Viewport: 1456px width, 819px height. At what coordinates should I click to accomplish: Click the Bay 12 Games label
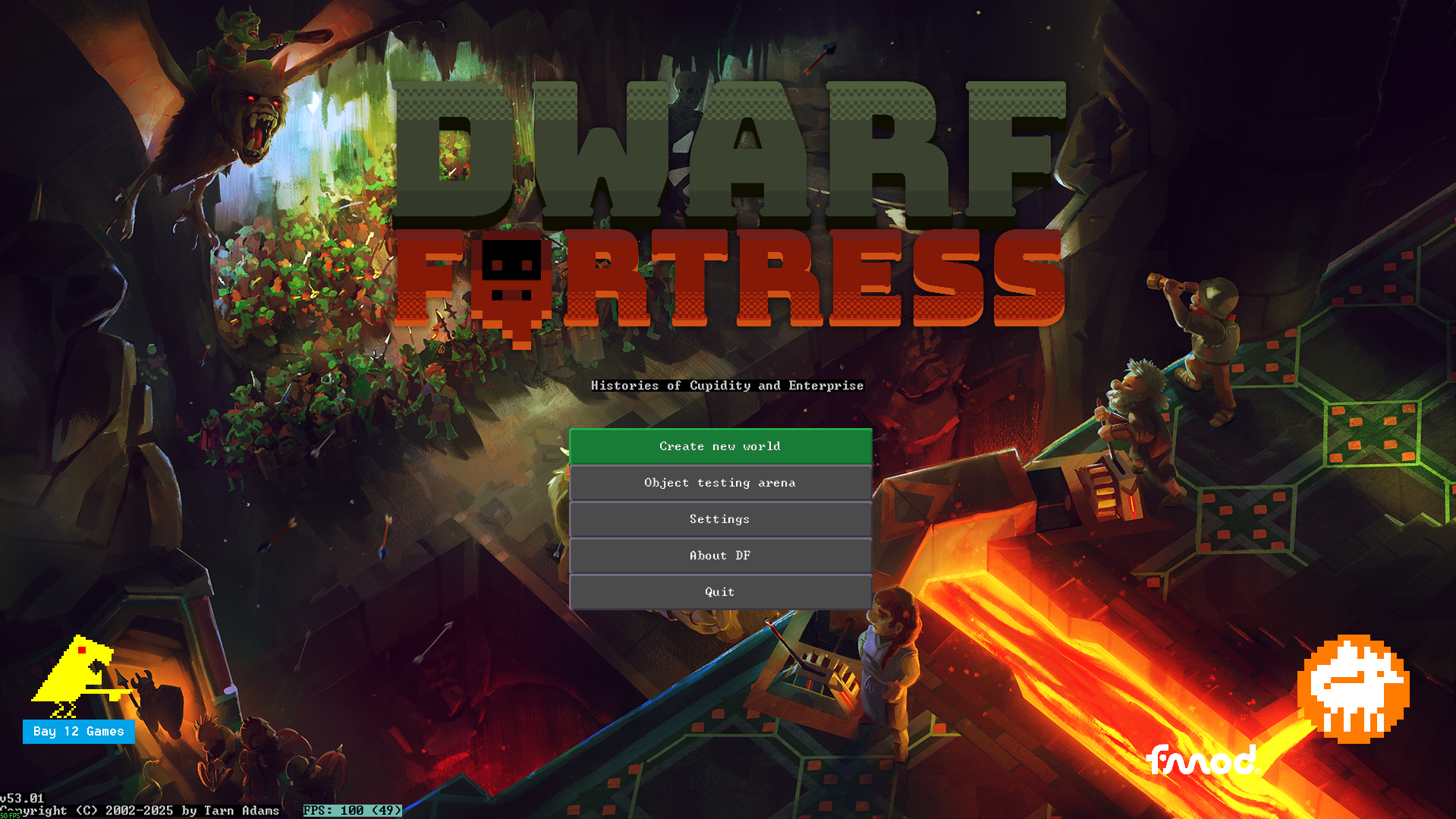coord(79,732)
